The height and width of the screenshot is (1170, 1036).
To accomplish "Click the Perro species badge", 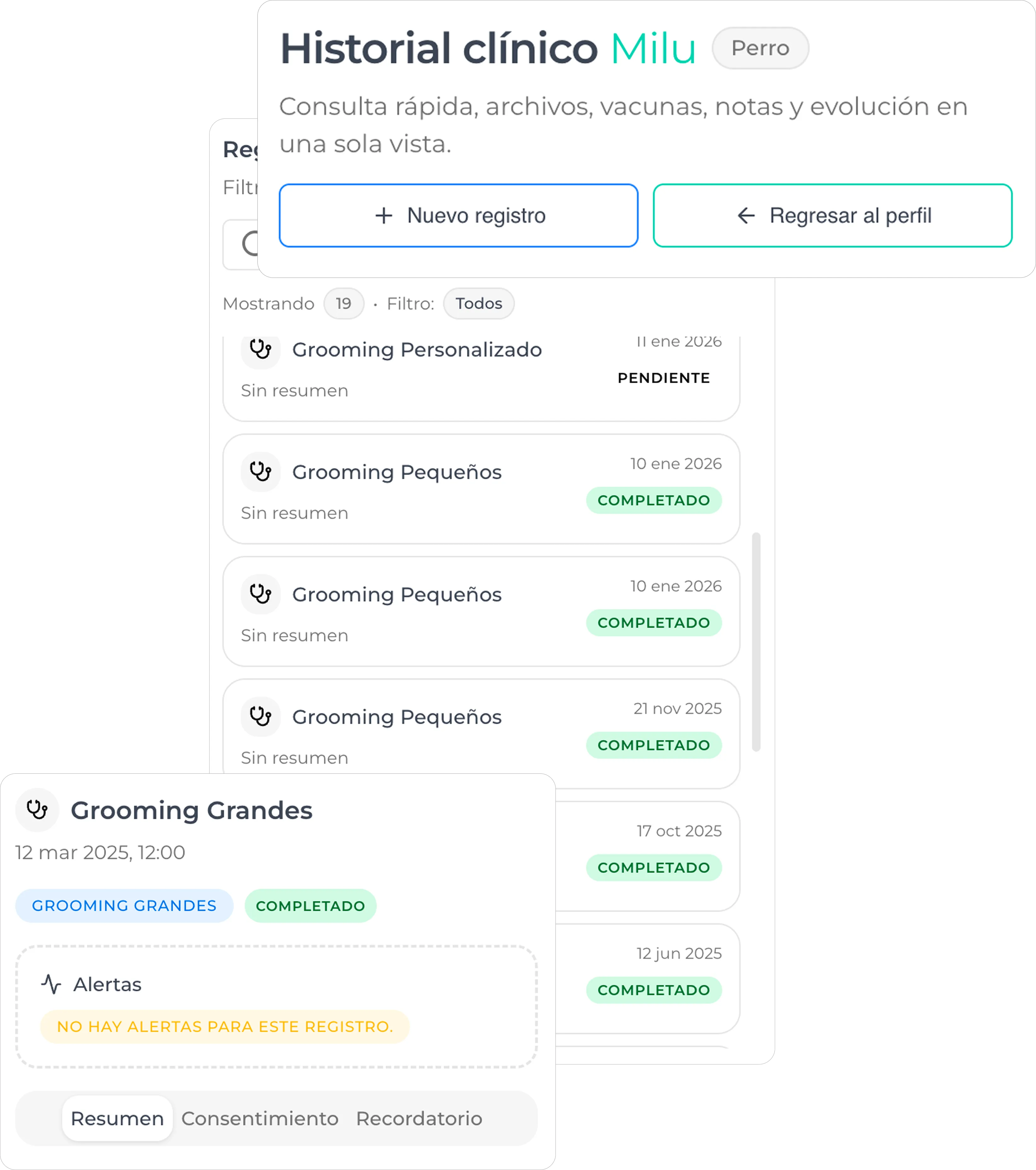I will pyautogui.click(x=760, y=48).
